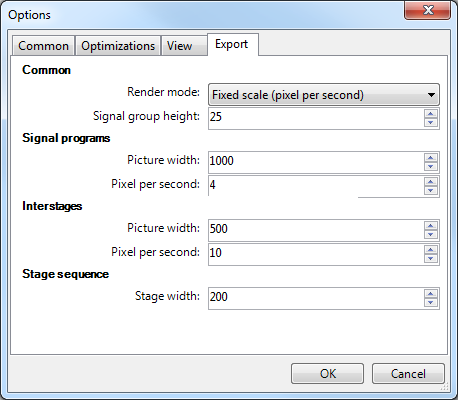Switch to the Optimizations tab

tap(118, 46)
